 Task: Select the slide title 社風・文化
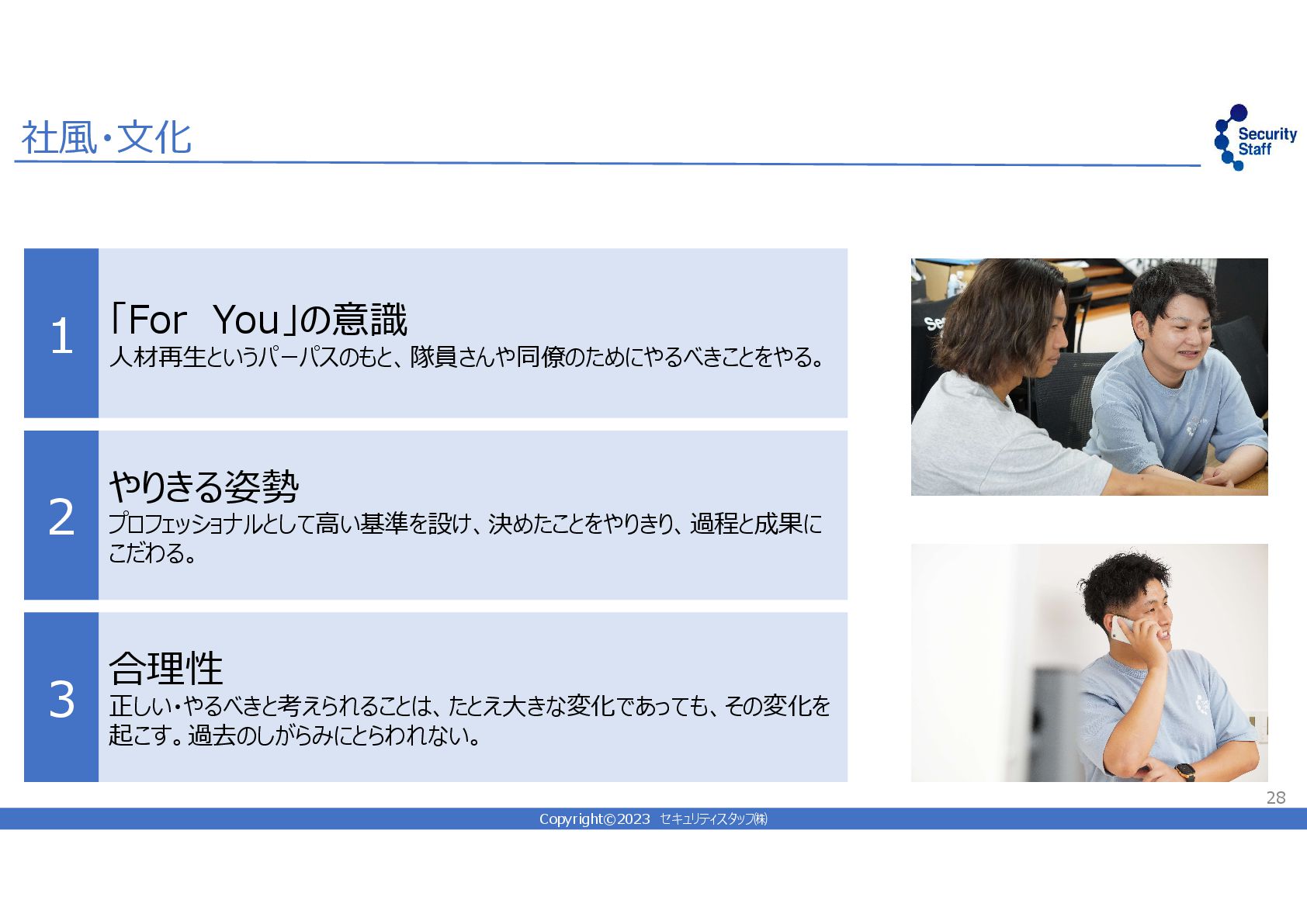click(x=106, y=138)
